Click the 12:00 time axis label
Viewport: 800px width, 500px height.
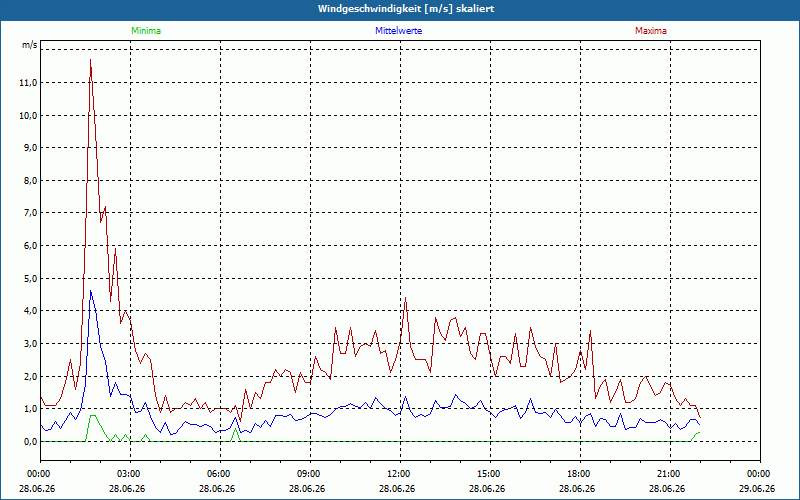tap(397, 474)
